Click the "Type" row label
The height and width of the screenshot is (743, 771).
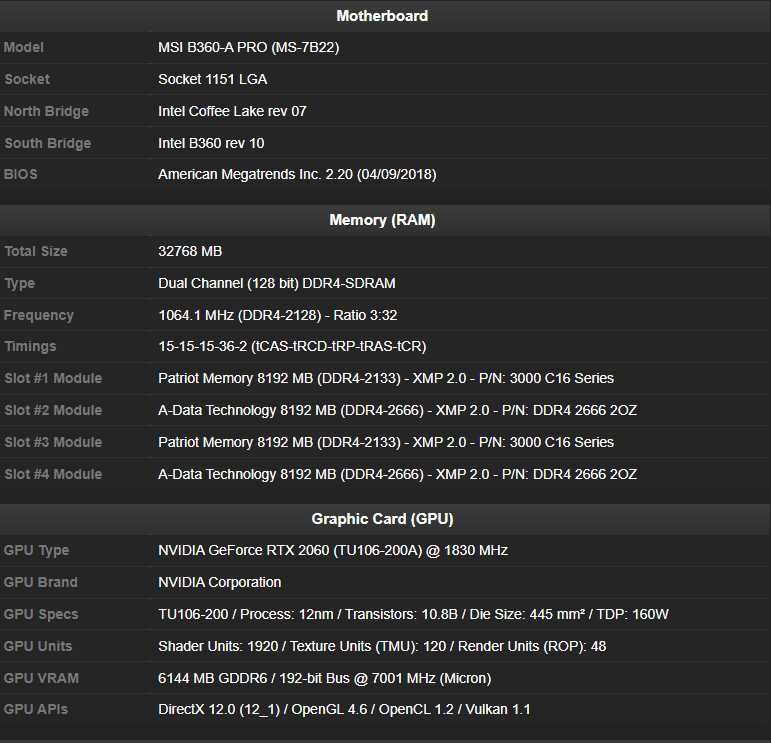(19, 284)
